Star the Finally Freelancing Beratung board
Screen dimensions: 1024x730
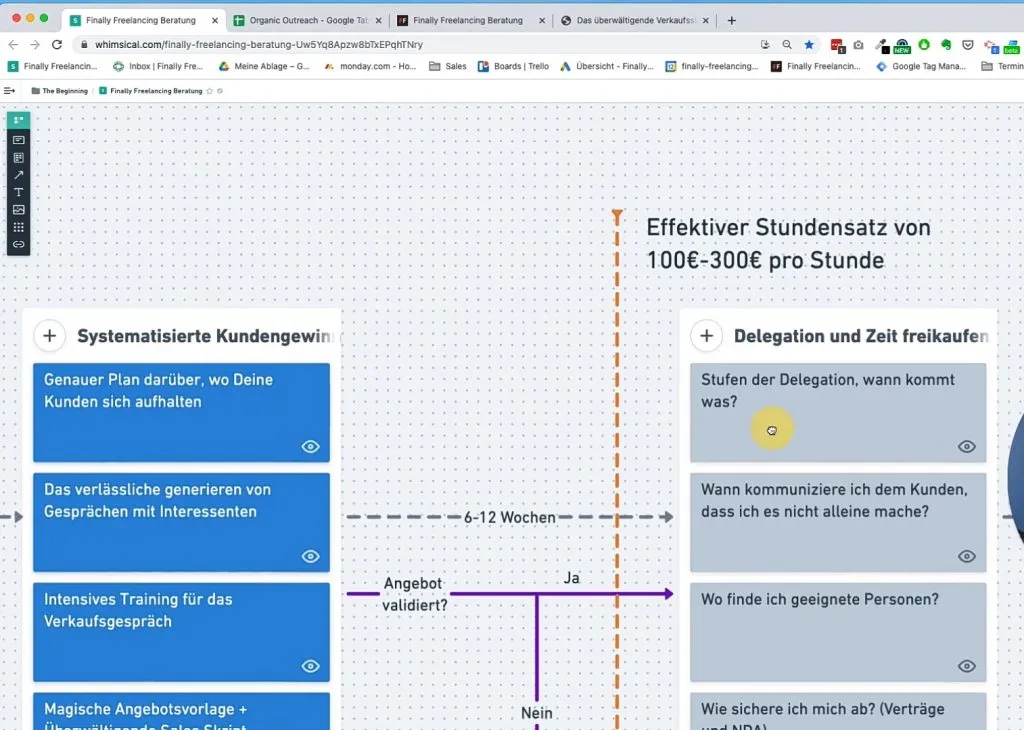point(210,91)
